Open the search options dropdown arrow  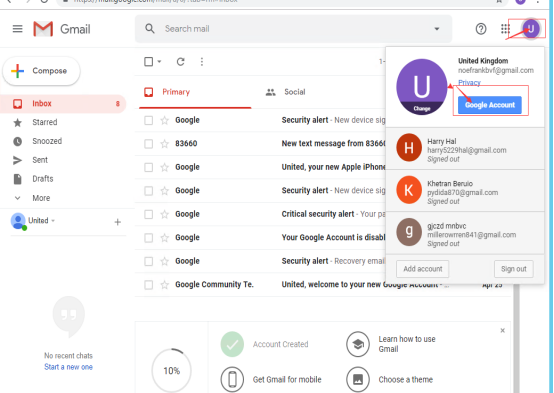tap(437, 29)
